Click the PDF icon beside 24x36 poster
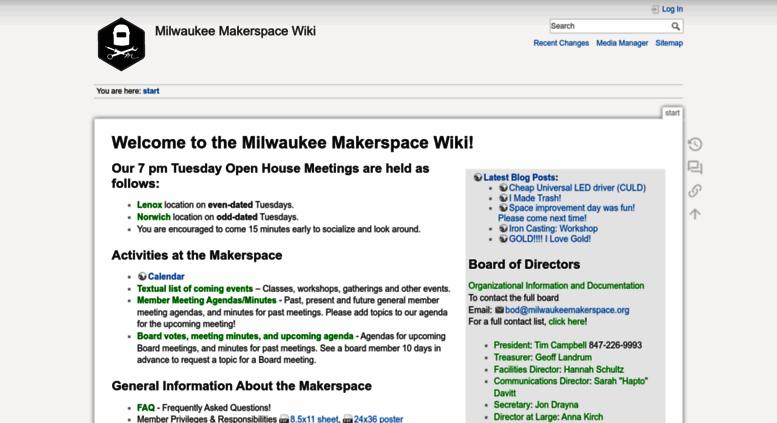The height and width of the screenshot is (423, 777). point(347,419)
